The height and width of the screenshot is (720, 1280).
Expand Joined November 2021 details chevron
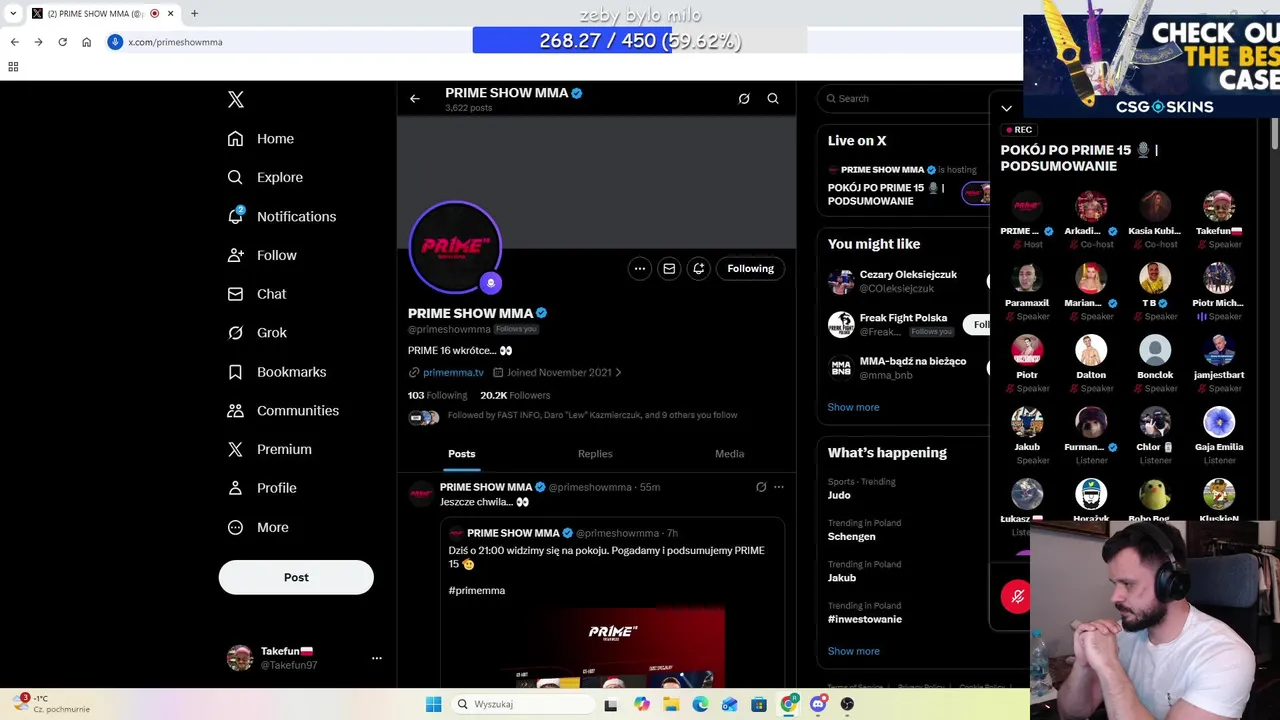coord(618,372)
